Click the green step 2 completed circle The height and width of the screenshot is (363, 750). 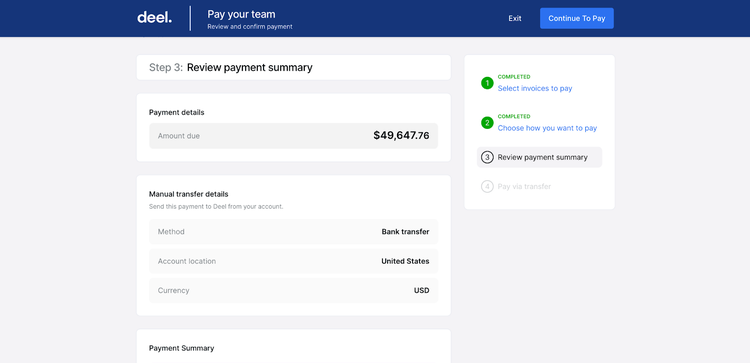[487, 123]
